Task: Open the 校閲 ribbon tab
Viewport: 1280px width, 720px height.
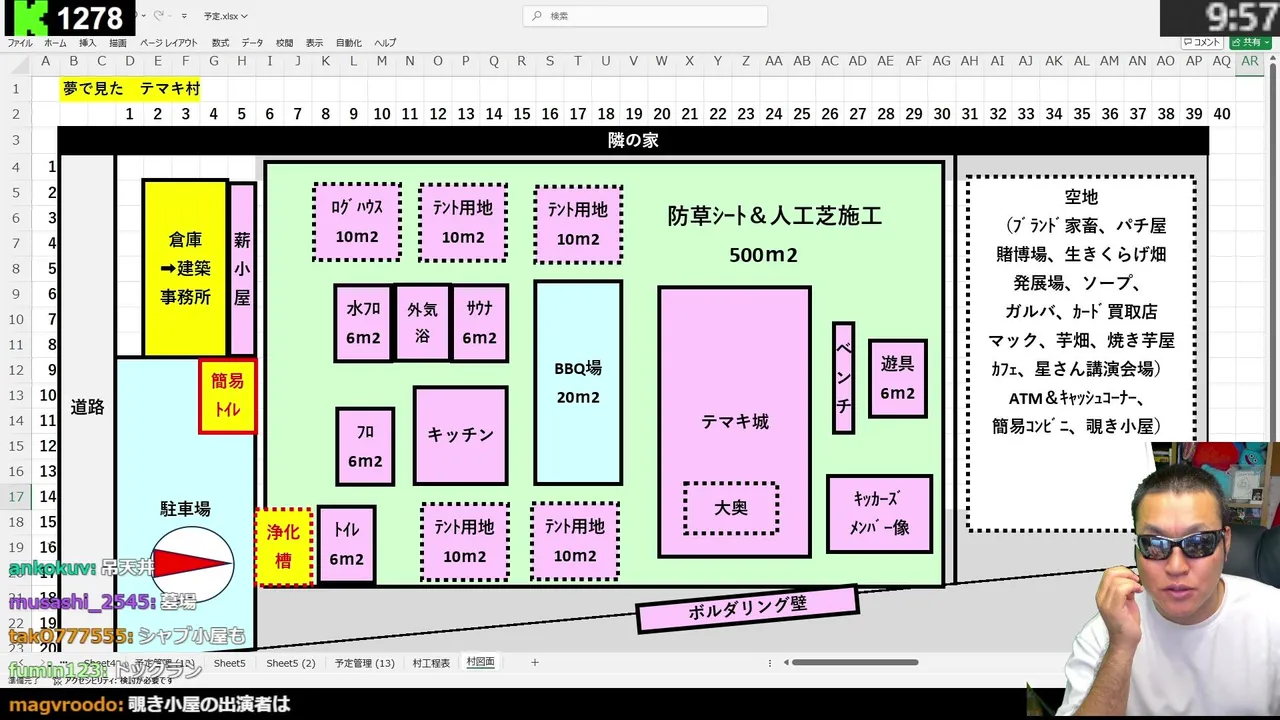Action: coord(284,43)
